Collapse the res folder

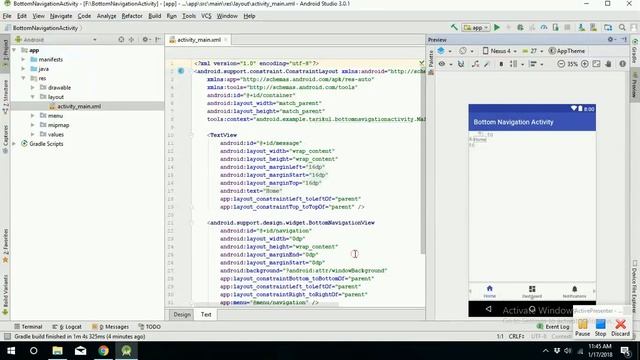(23, 78)
